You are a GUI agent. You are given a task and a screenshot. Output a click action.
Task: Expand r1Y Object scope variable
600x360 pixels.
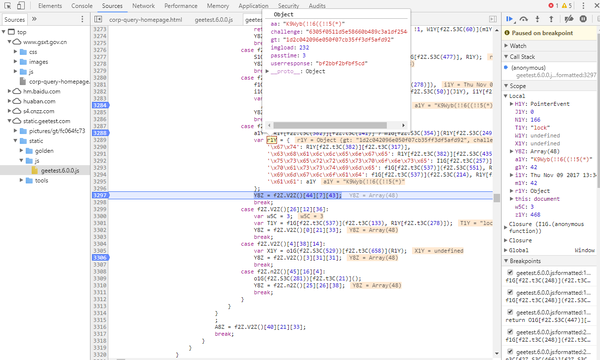[x=512, y=191]
